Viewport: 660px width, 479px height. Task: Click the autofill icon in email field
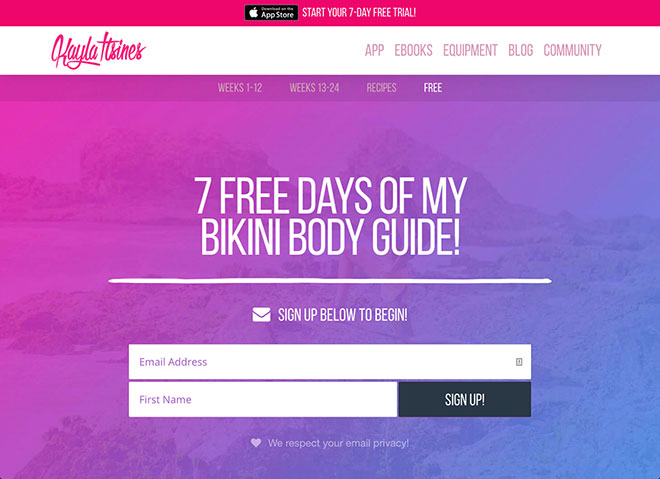[x=519, y=362]
